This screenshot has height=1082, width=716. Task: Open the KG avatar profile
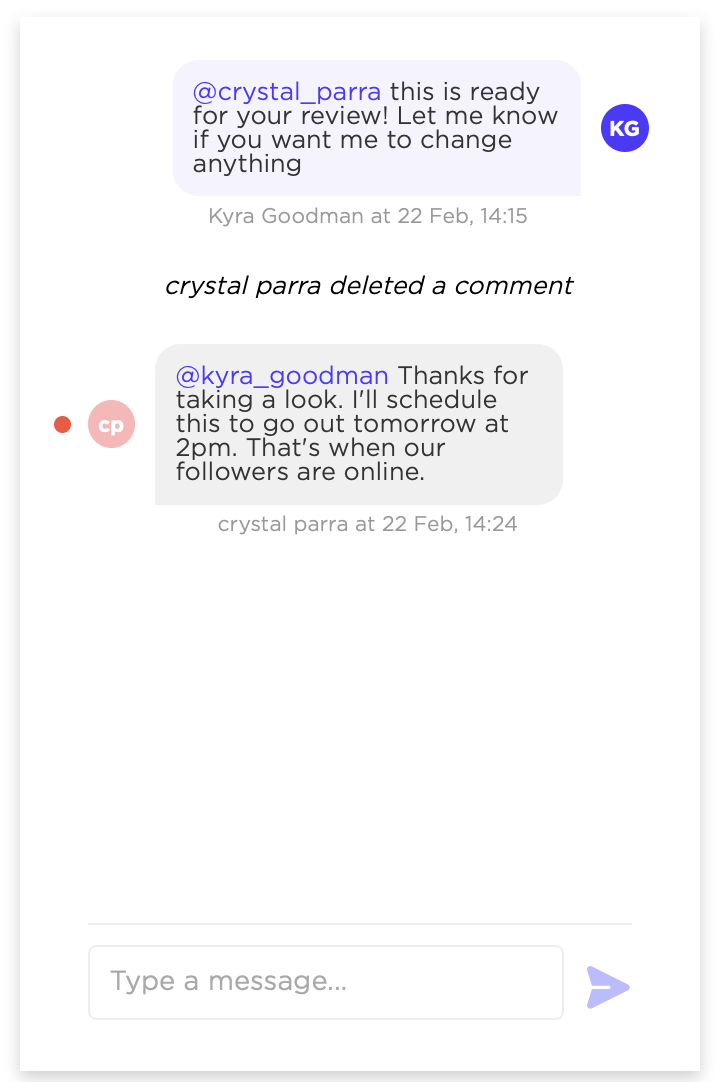point(624,128)
